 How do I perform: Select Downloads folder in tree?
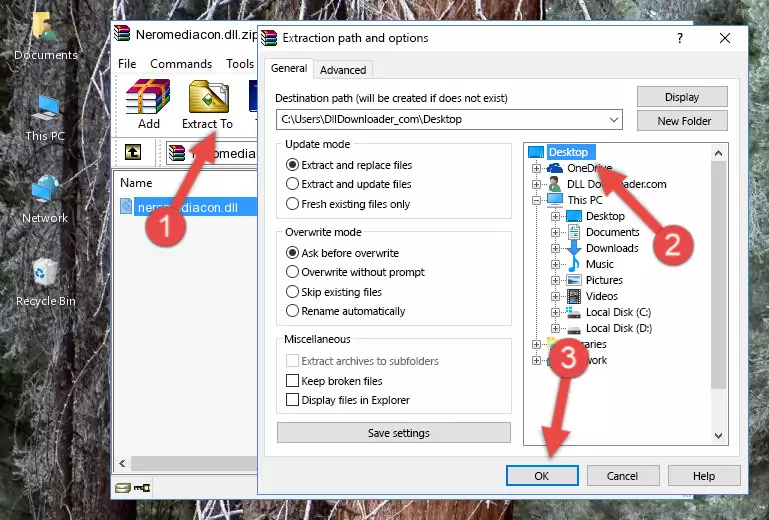coord(612,248)
